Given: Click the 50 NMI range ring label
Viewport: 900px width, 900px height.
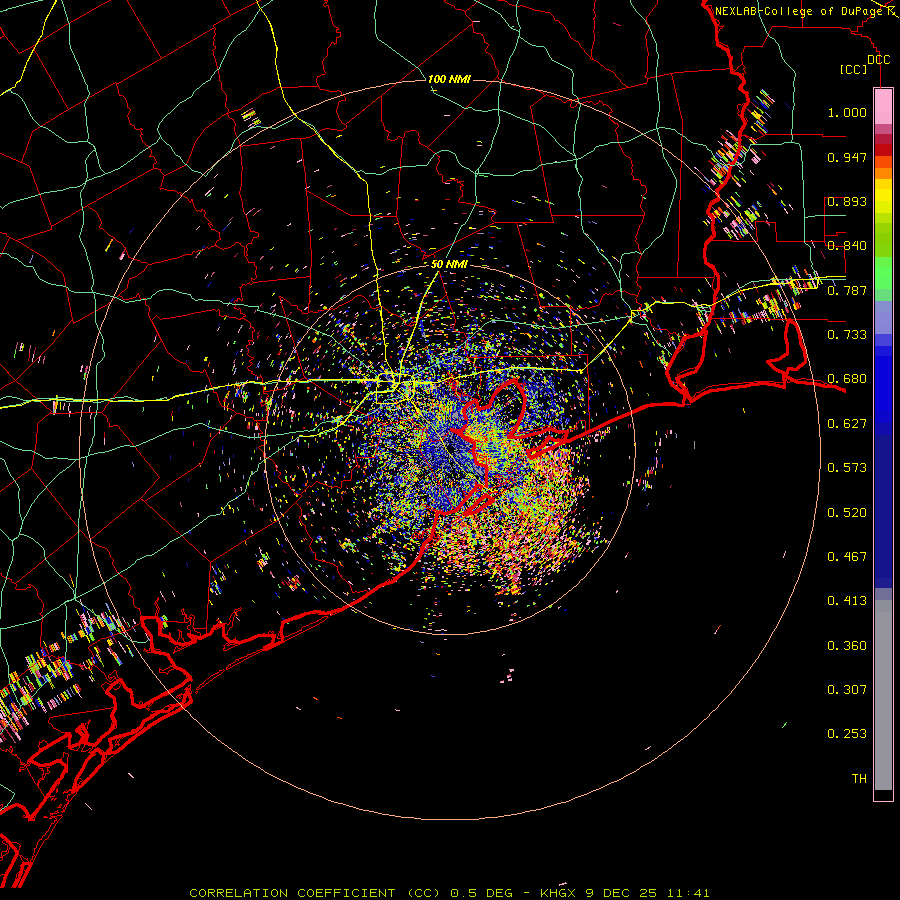Looking at the screenshot, I should [x=449, y=265].
